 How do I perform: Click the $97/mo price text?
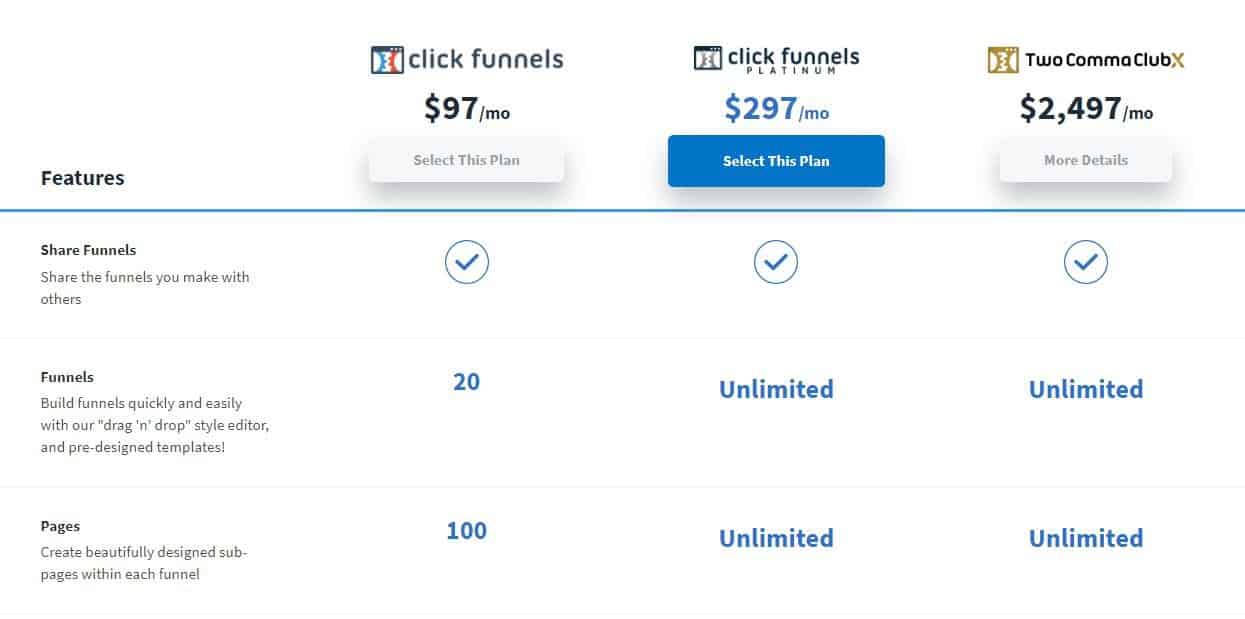click(467, 108)
